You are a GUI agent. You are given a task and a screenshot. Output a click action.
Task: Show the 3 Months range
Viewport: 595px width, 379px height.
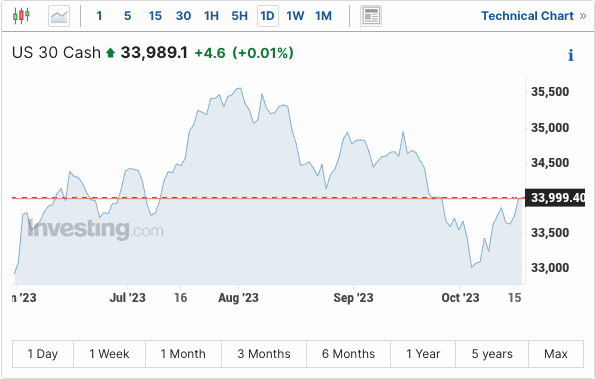click(264, 354)
